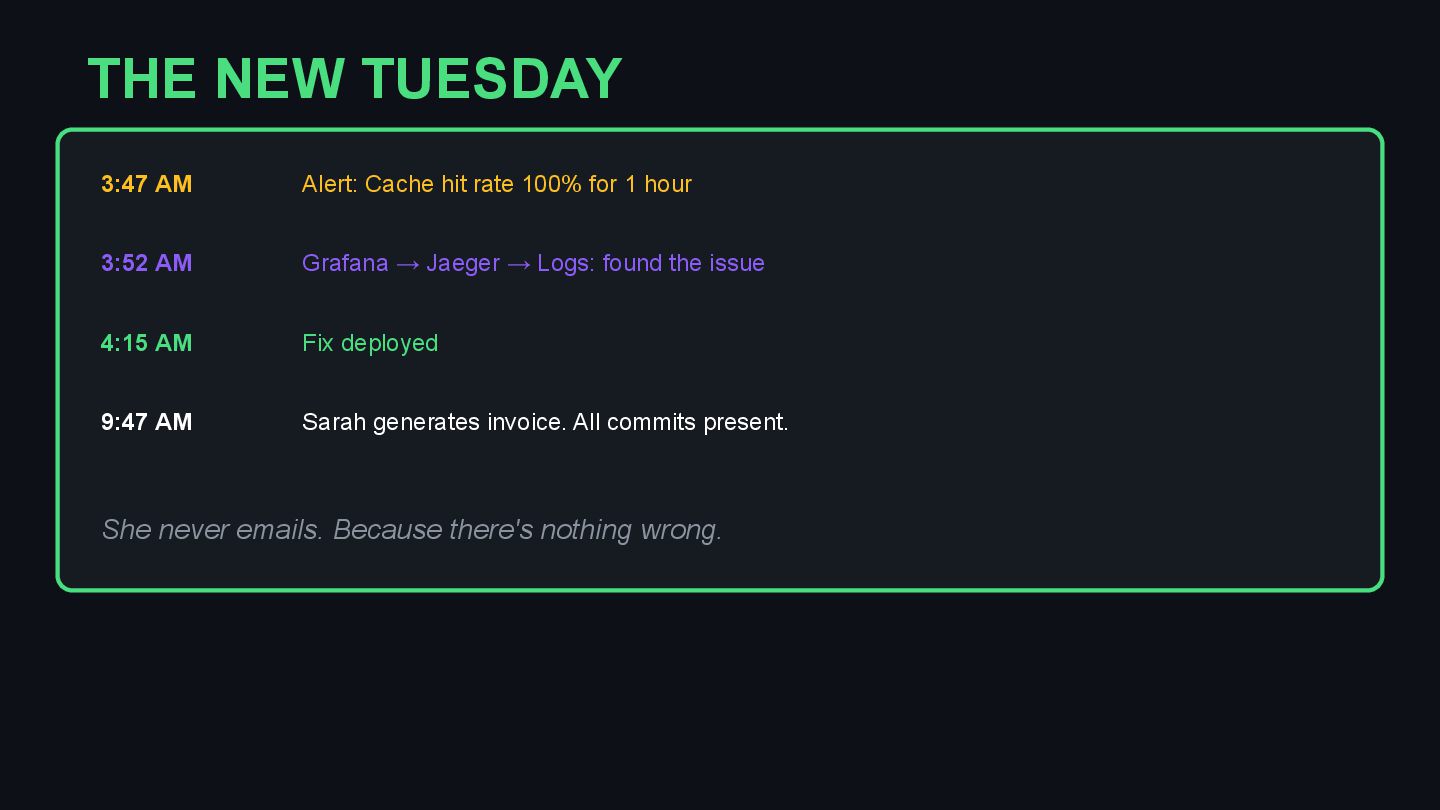Click the word "Jaeger"

463,263
